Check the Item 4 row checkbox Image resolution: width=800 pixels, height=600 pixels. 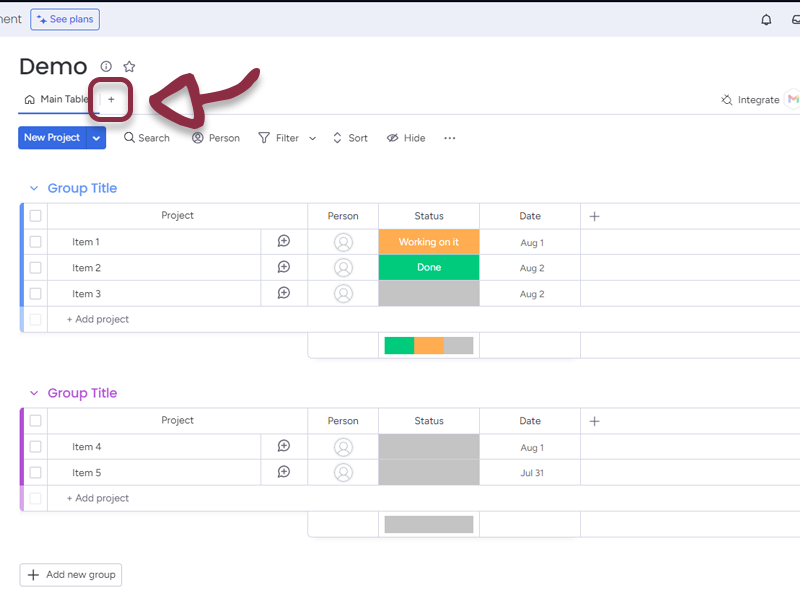coord(36,447)
